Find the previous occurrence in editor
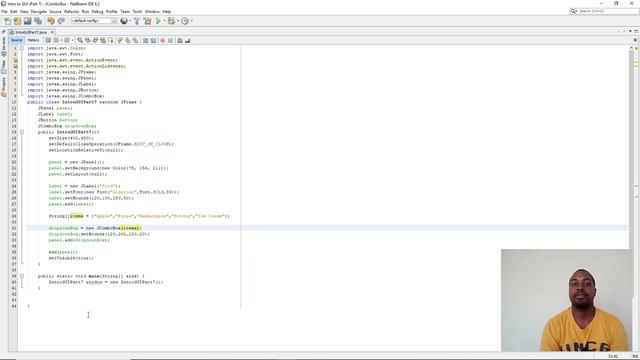Image resolution: width=640 pixels, height=360 pixels. click(87, 40)
